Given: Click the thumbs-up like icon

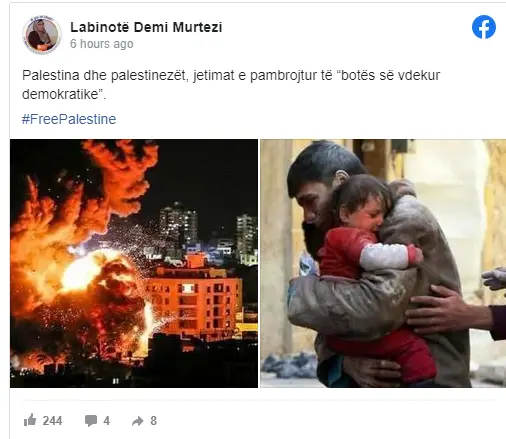Looking at the screenshot, I should (30, 420).
